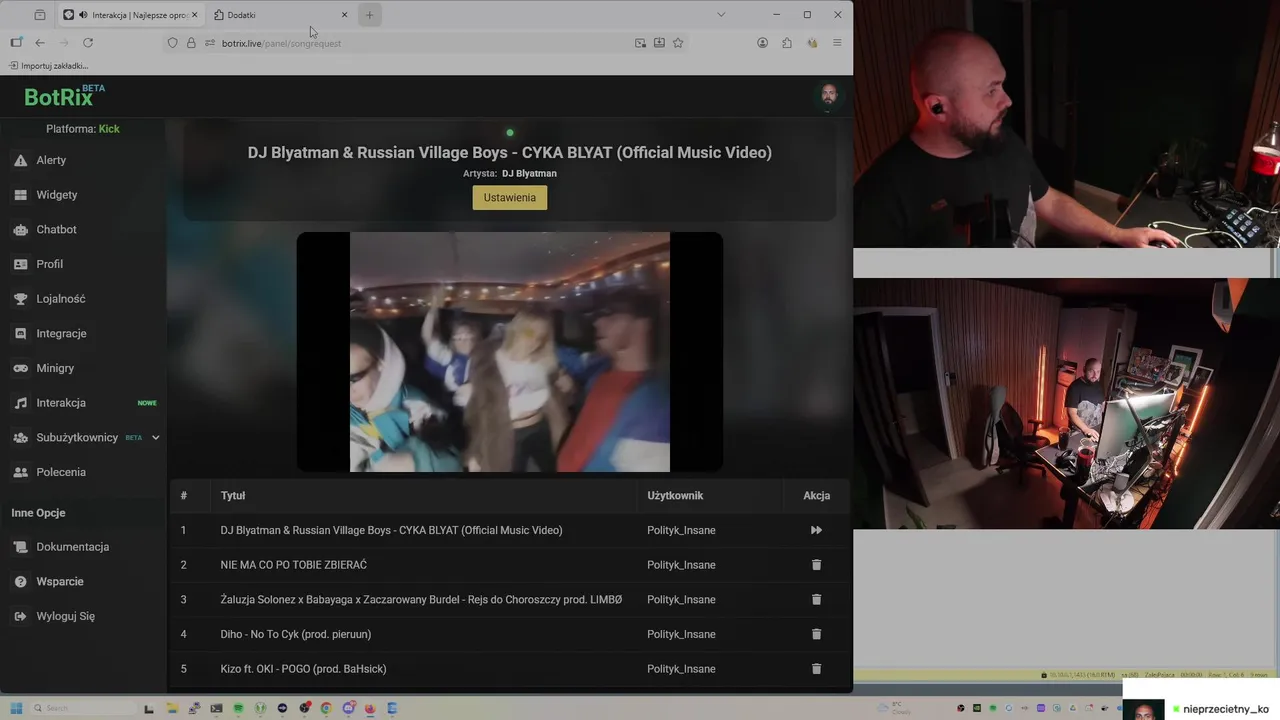Mute the Interakcja tab audio icon
The image size is (1280, 720).
point(83,15)
